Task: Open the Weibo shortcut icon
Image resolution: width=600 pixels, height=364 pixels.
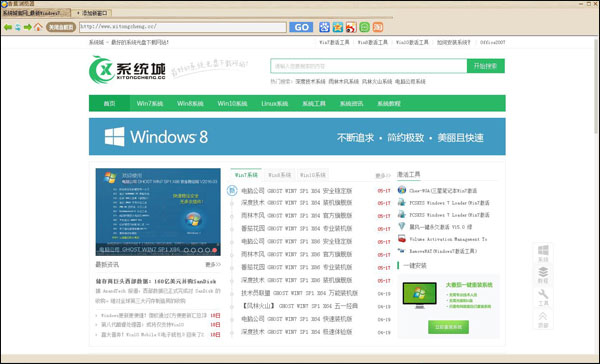Action: tap(351, 27)
